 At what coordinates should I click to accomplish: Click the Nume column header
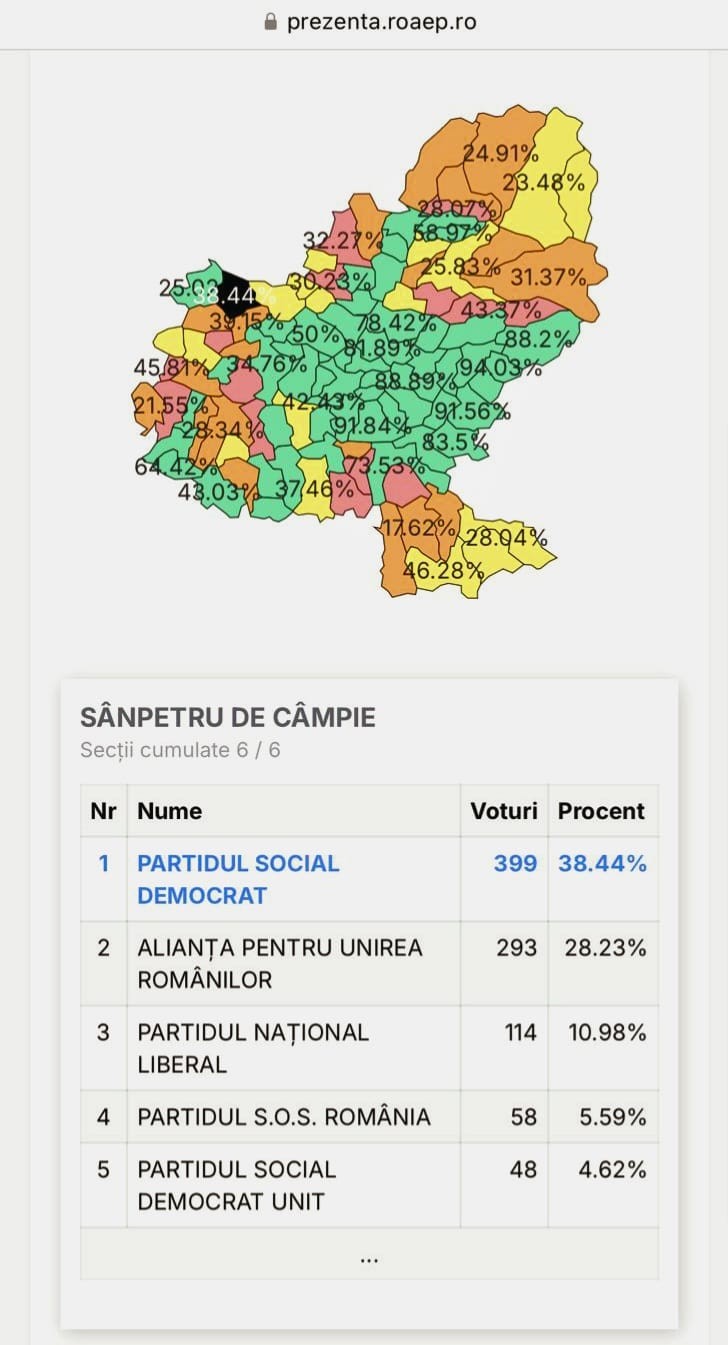170,811
